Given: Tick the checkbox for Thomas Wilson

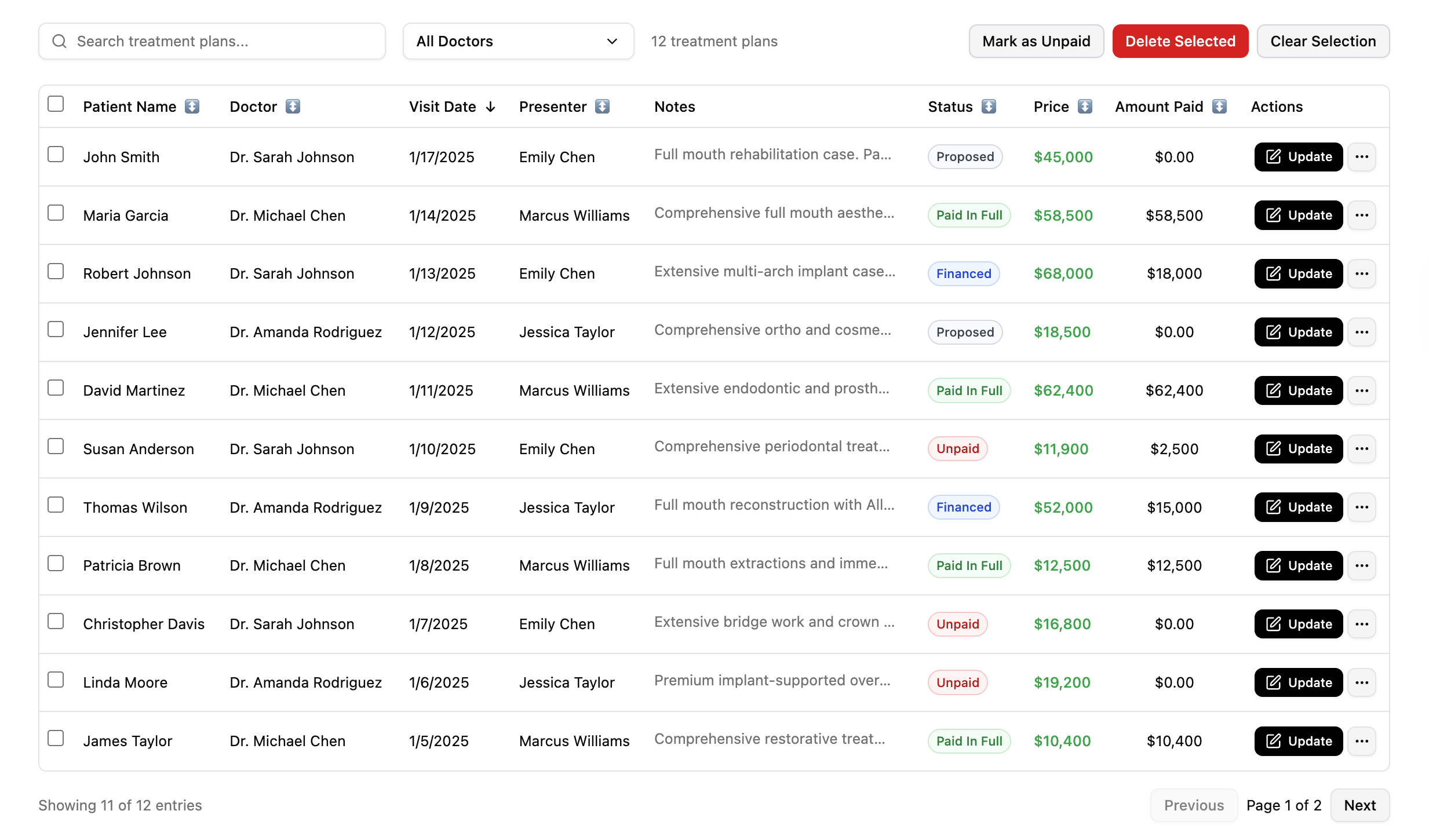Looking at the screenshot, I should click(x=56, y=505).
